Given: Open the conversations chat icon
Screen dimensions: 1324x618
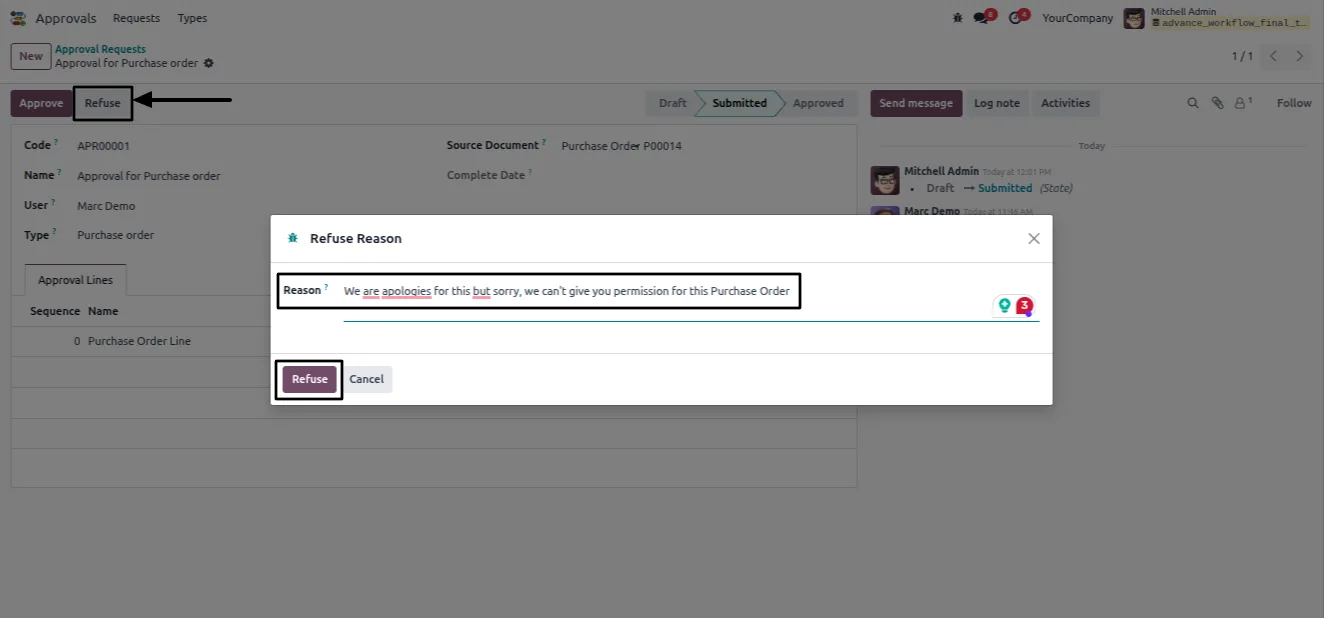Looking at the screenshot, I should pyautogui.click(x=981, y=18).
